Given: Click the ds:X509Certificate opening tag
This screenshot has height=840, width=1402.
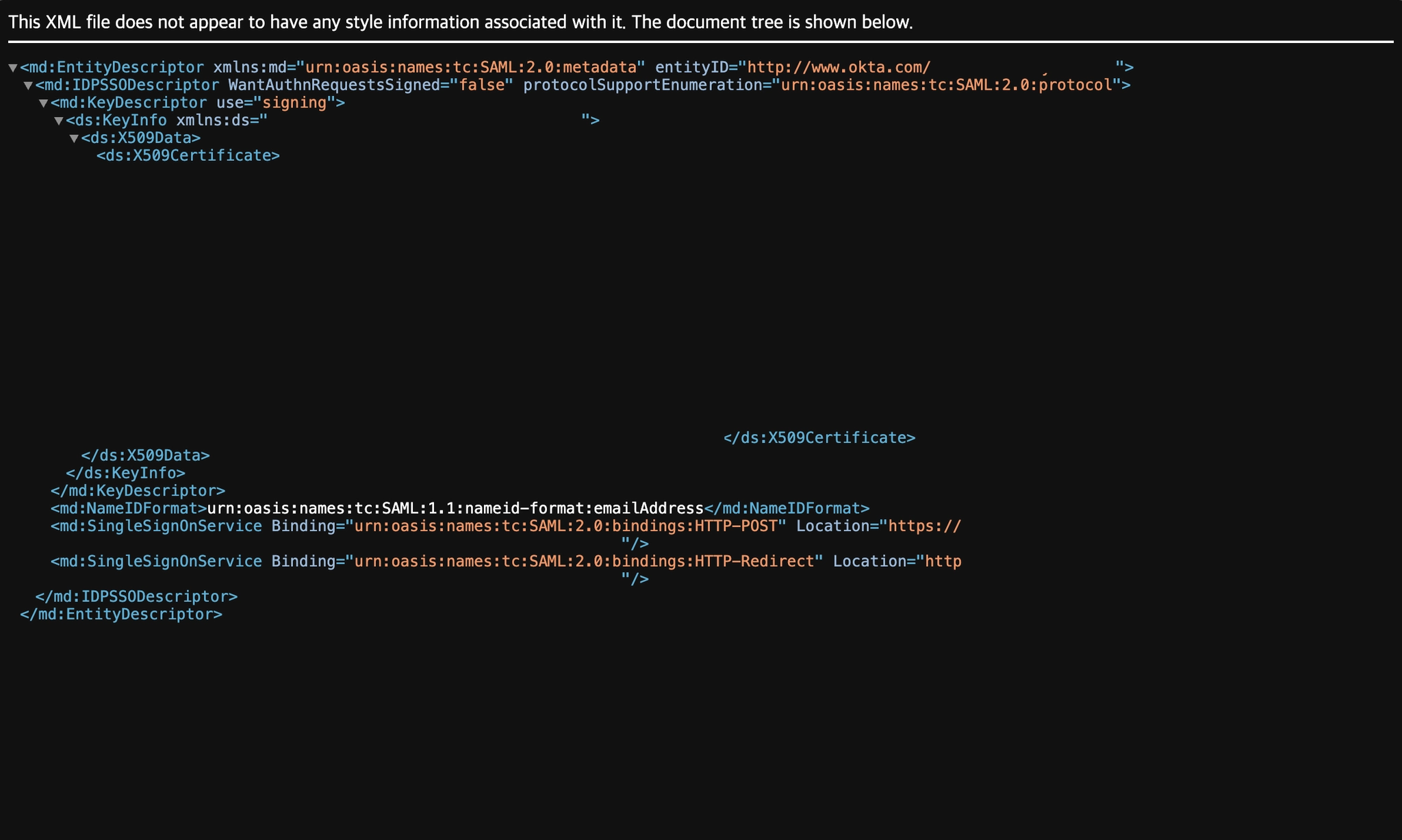Looking at the screenshot, I should 188,155.
